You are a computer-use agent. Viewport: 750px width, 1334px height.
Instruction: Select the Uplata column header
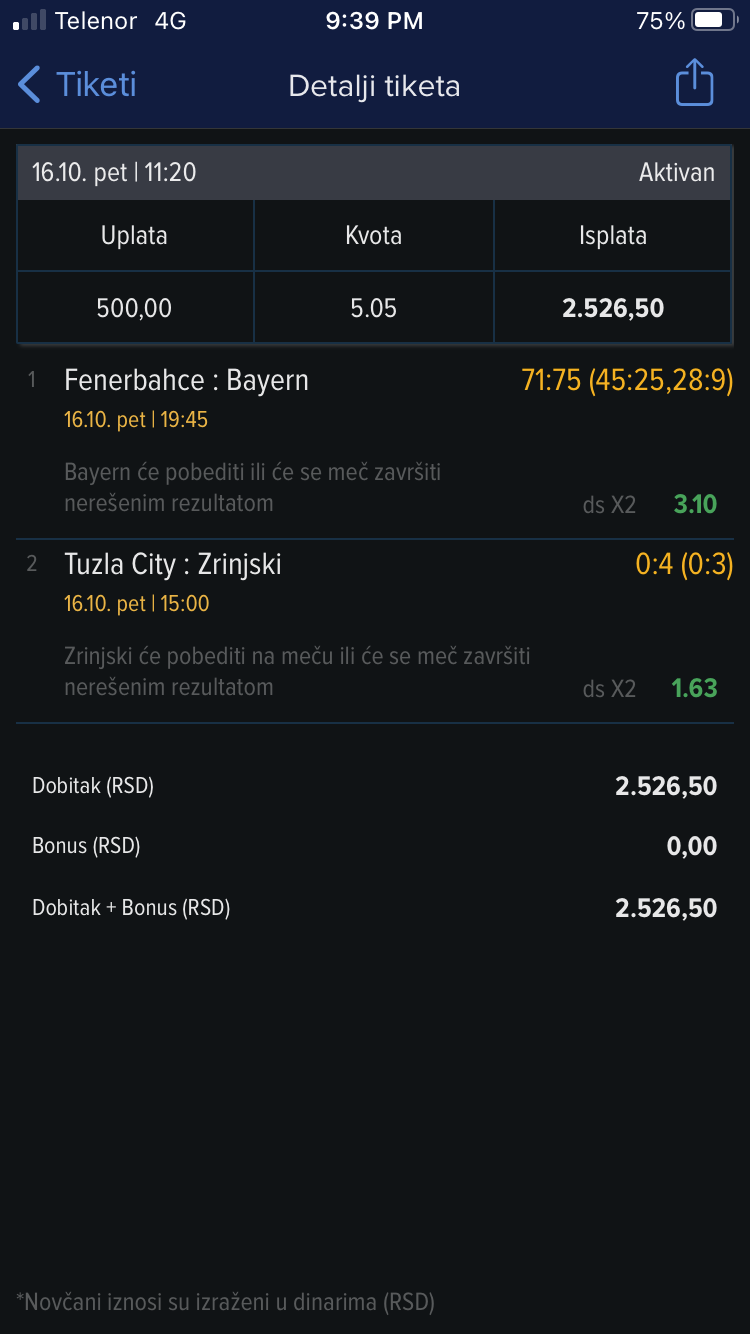pyautogui.click(x=134, y=236)
